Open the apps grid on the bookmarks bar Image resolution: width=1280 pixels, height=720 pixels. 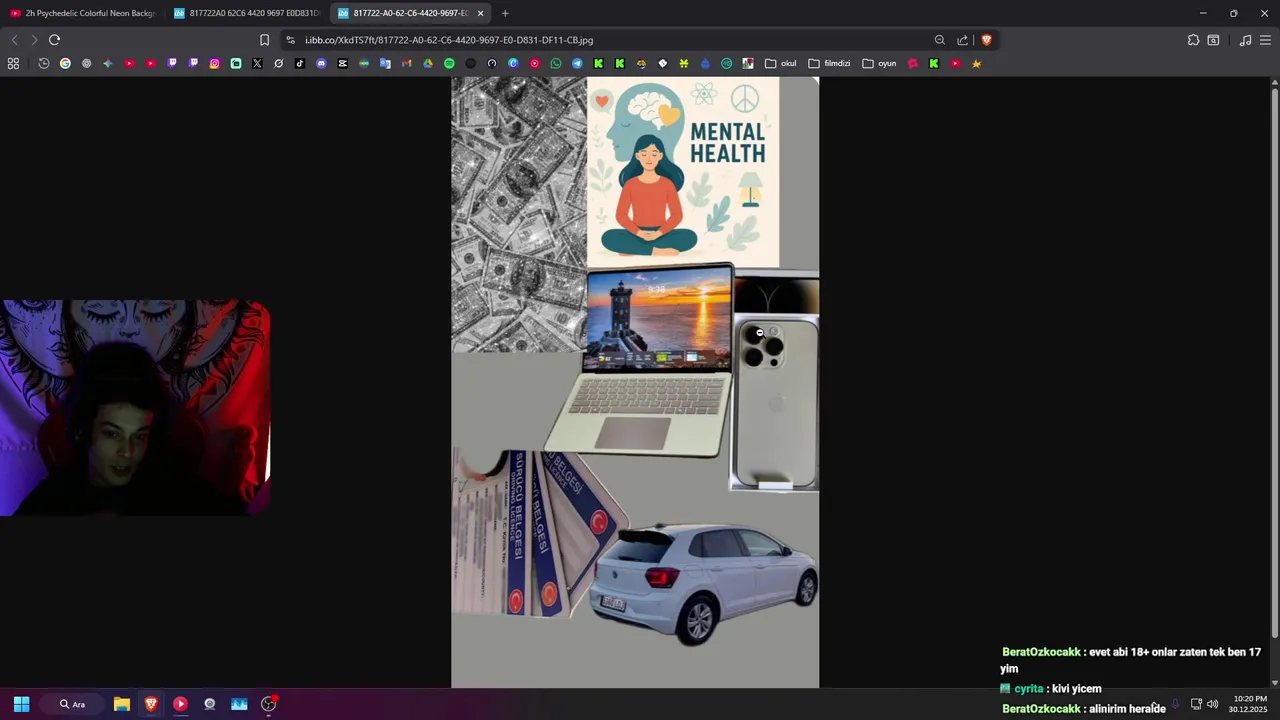point(13,63)
